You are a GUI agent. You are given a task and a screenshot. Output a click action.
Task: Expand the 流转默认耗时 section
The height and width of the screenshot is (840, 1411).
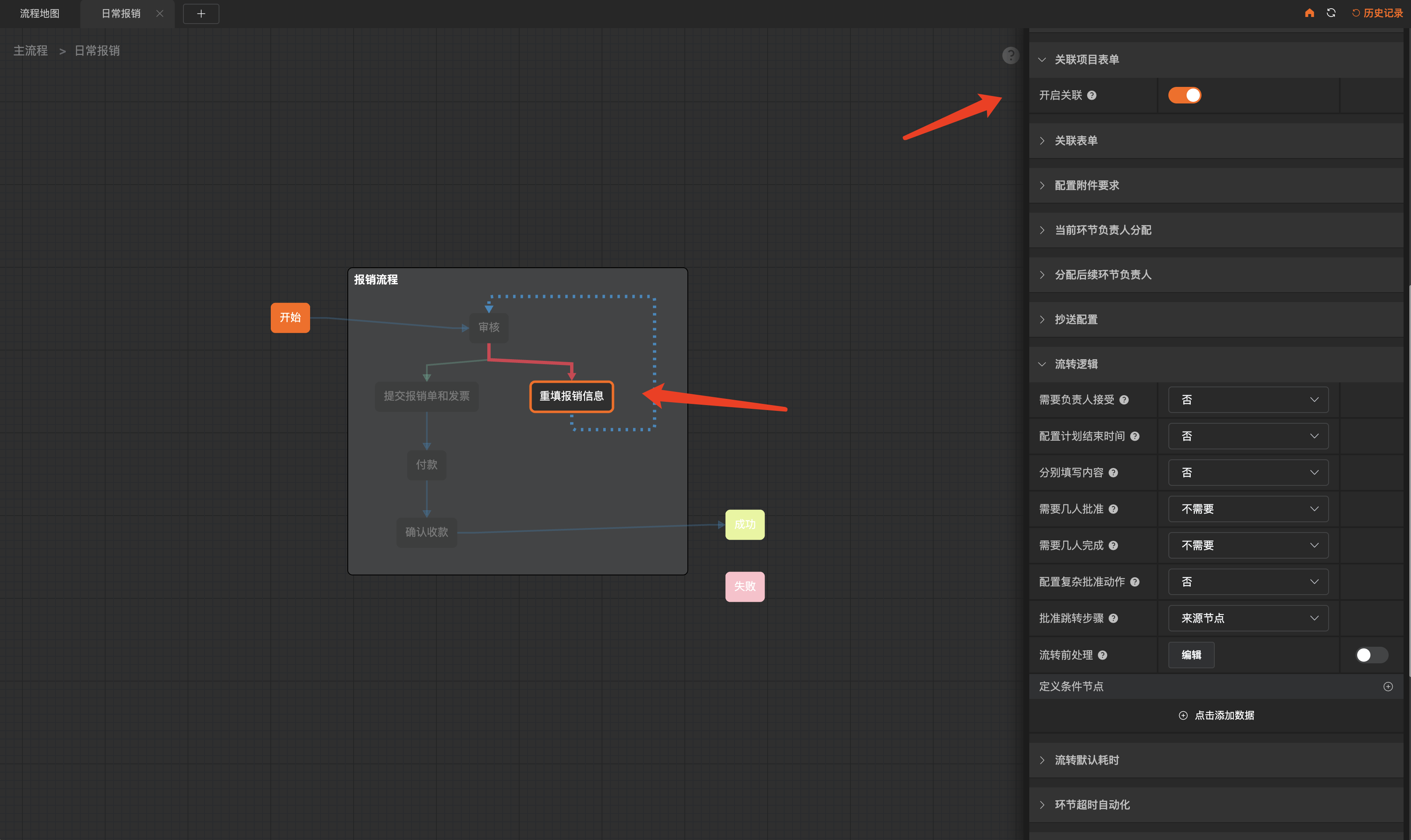[x=1217, y=760]
